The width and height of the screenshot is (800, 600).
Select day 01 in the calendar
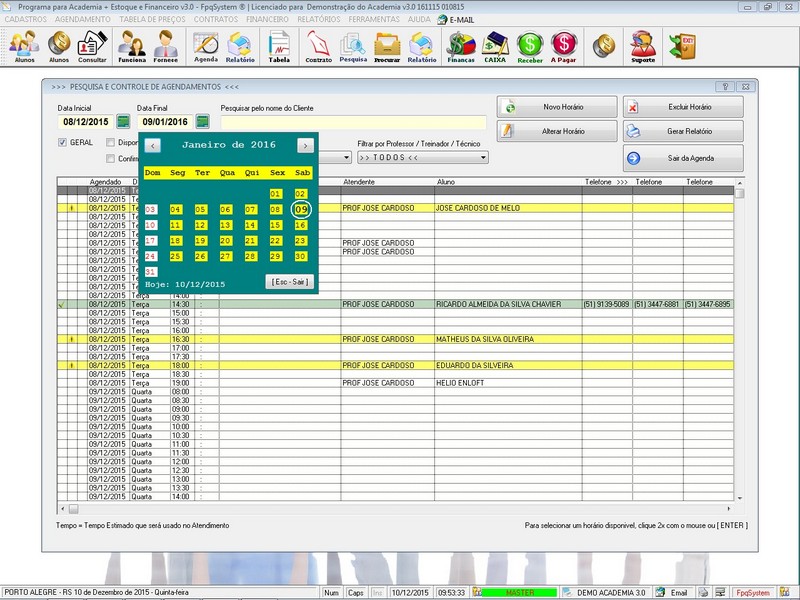[x=276, y=194]
